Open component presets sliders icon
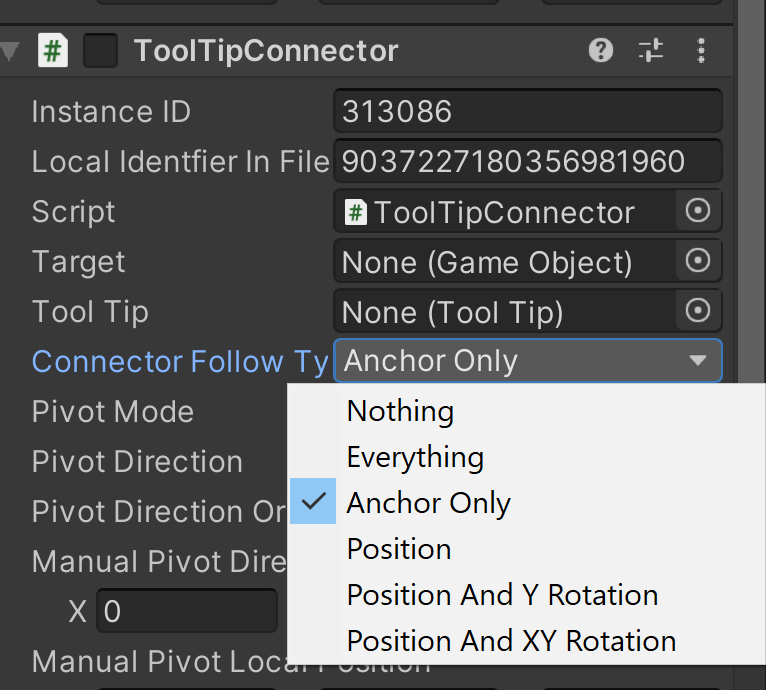 pyautogui.click(x=651, y=50)
